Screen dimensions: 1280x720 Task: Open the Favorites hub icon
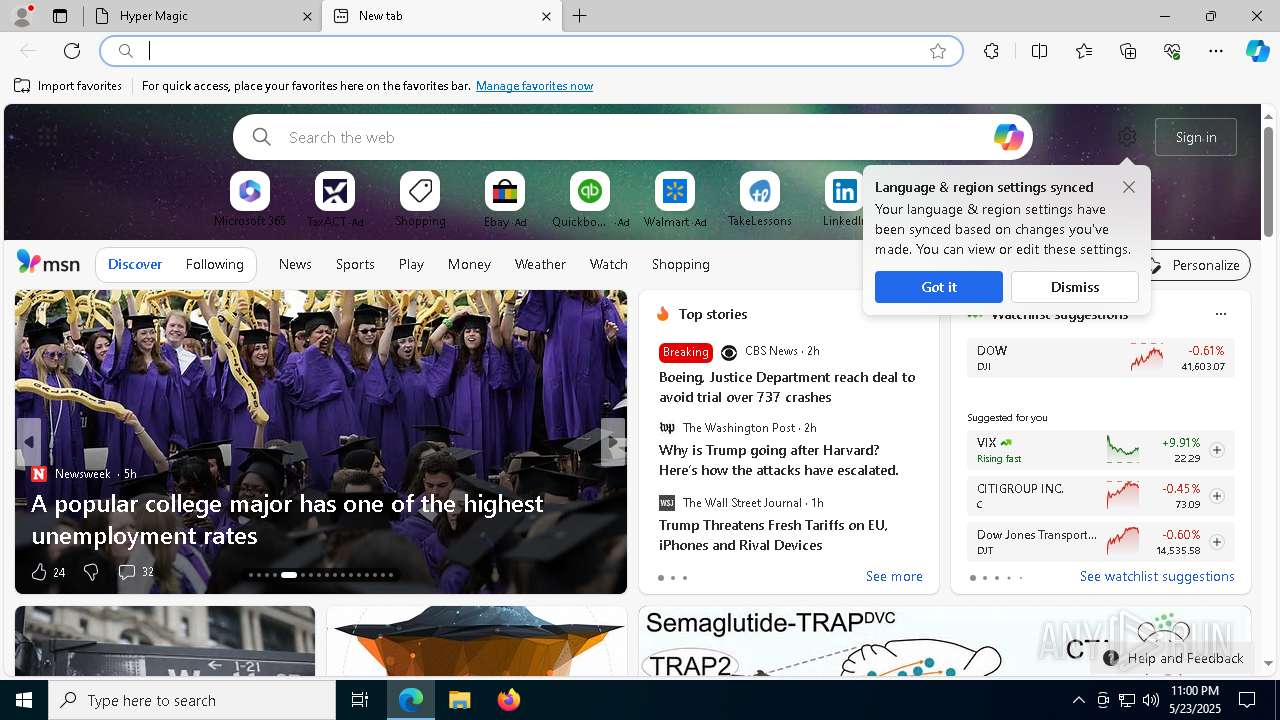[x=1084, y=51]
